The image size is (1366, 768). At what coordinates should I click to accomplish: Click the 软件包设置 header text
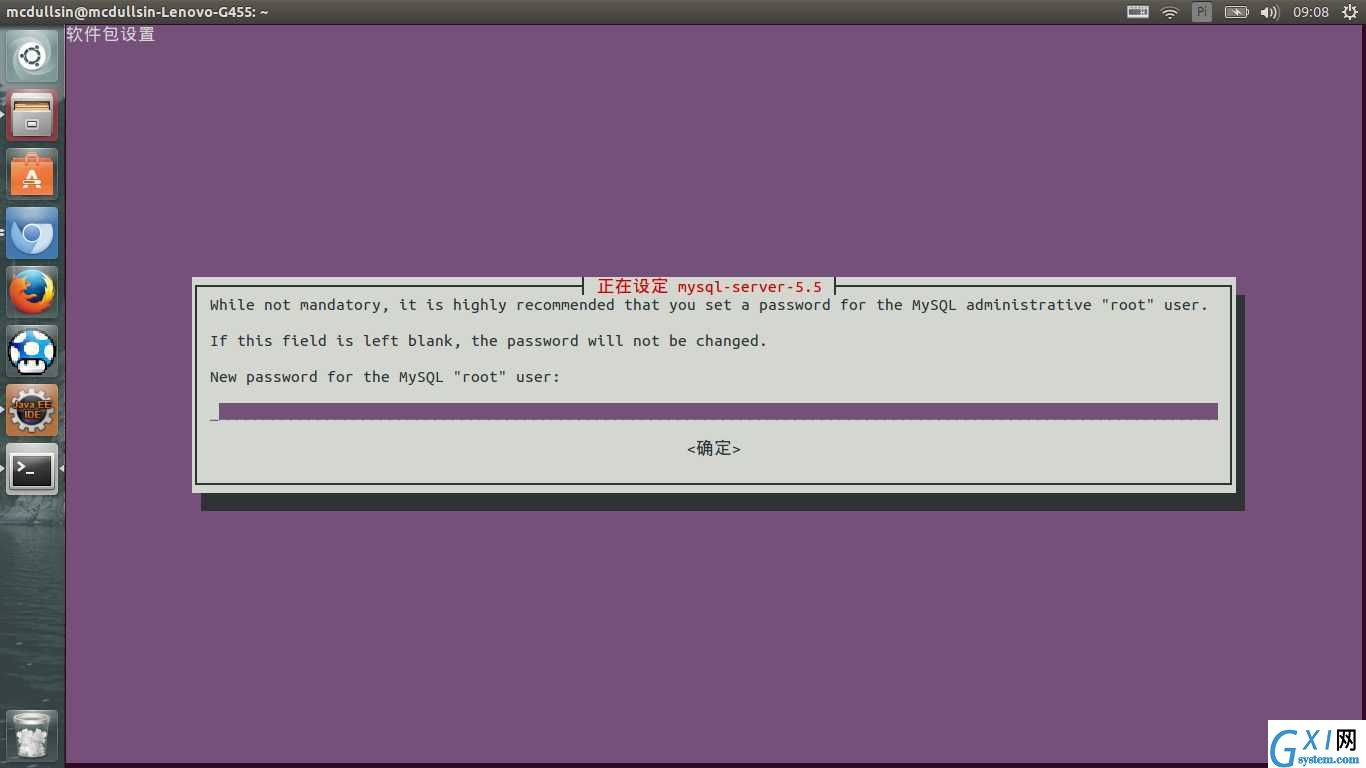point(111,34)
